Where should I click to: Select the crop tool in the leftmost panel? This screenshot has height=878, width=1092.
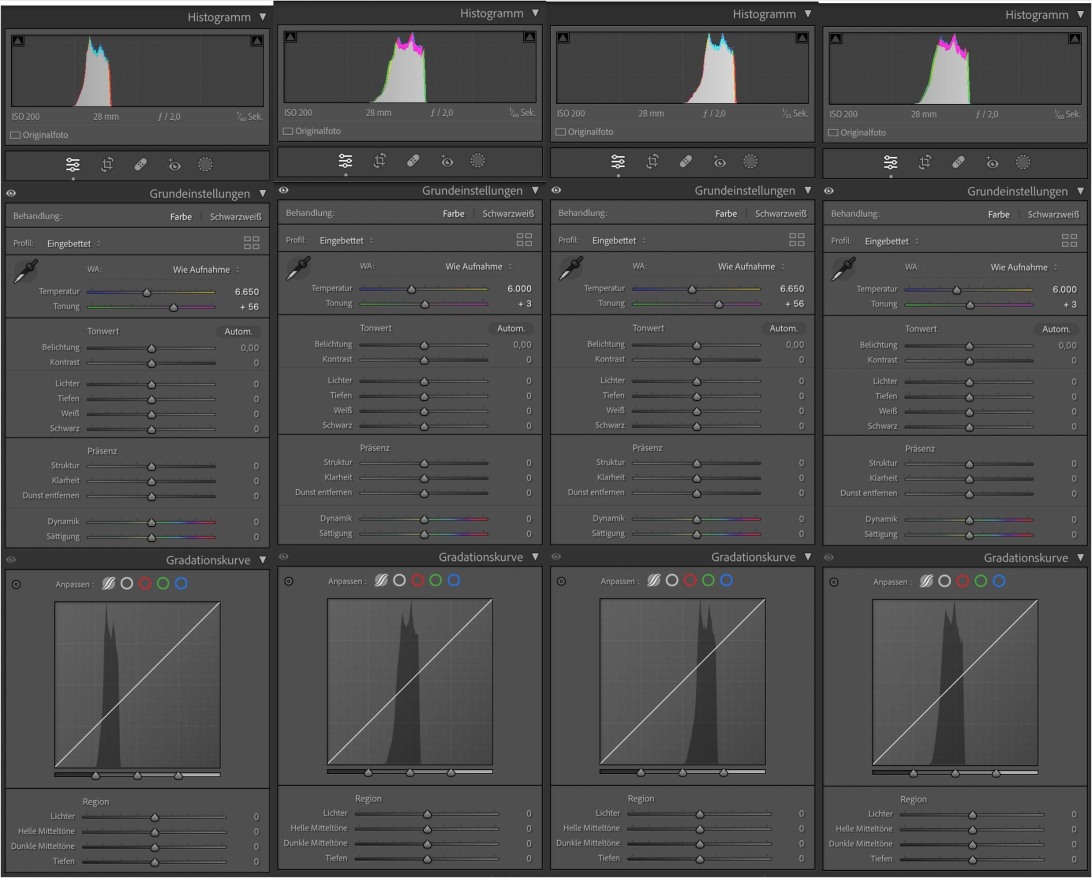click(x=108, y=164)
